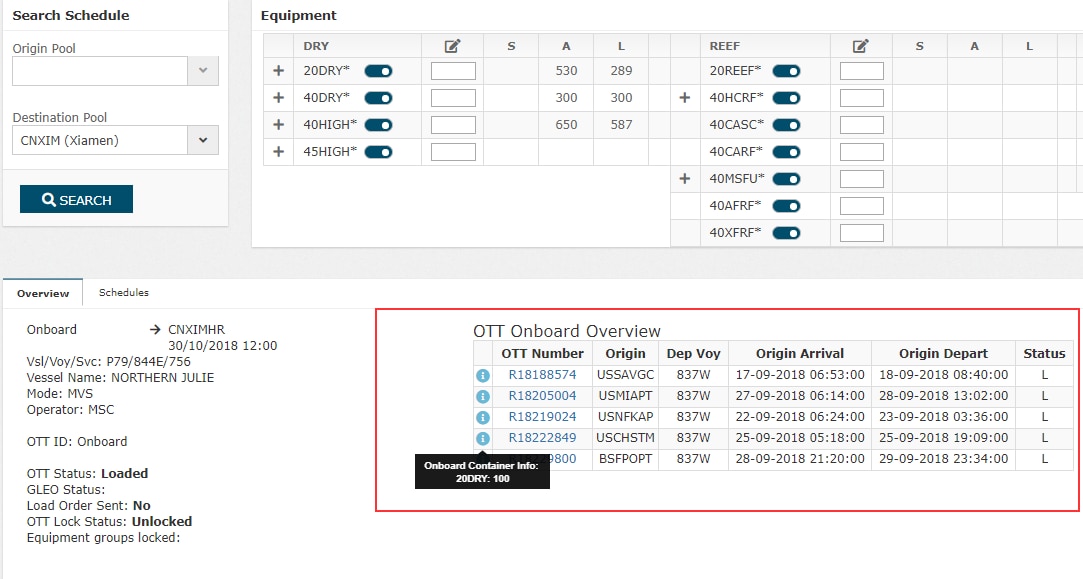Open OTT number R18188574 link
Image resolution: width=1083 pixels, height=579 pixels.
[542, 375]
